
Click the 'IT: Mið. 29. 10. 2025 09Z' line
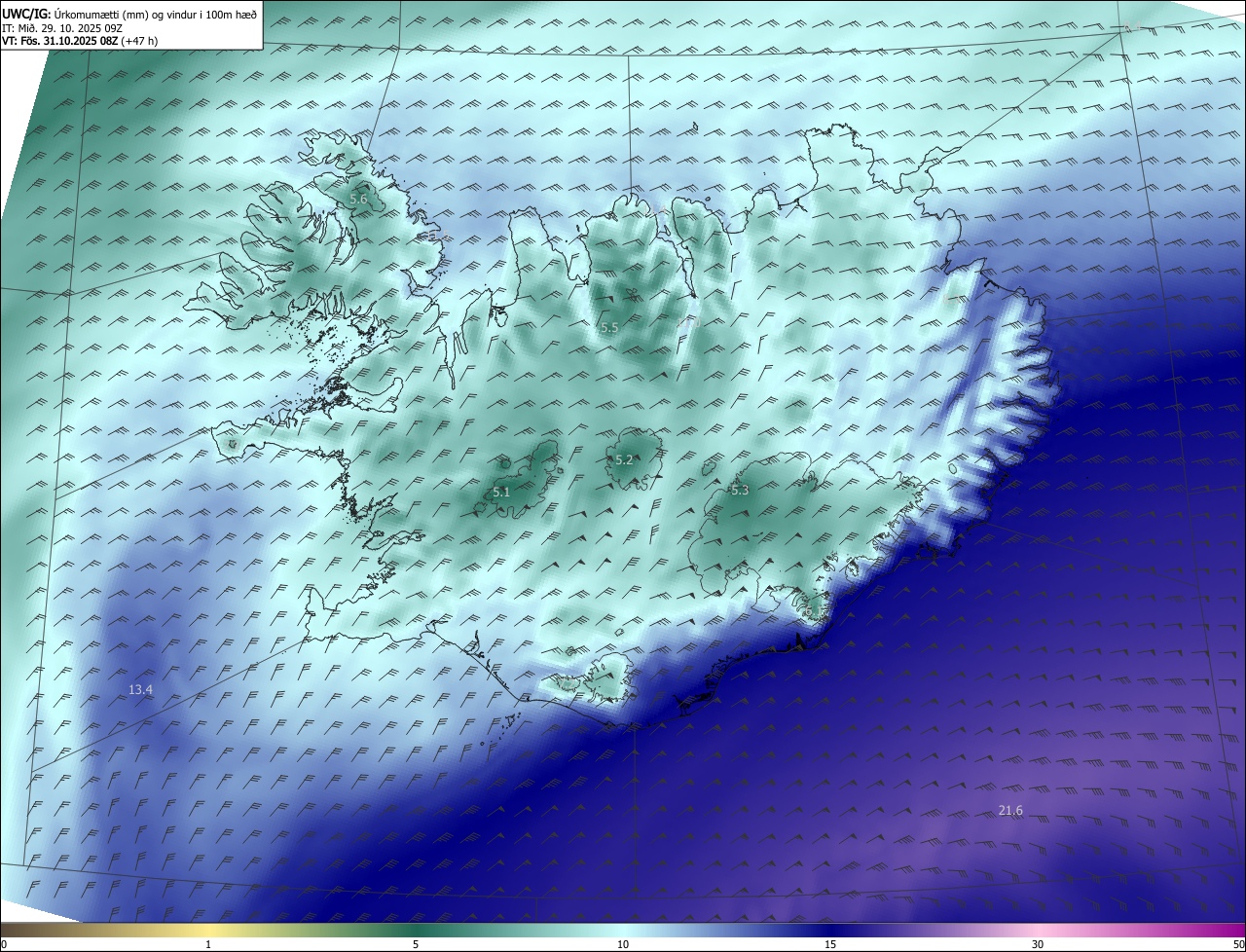tap(61, 28)
